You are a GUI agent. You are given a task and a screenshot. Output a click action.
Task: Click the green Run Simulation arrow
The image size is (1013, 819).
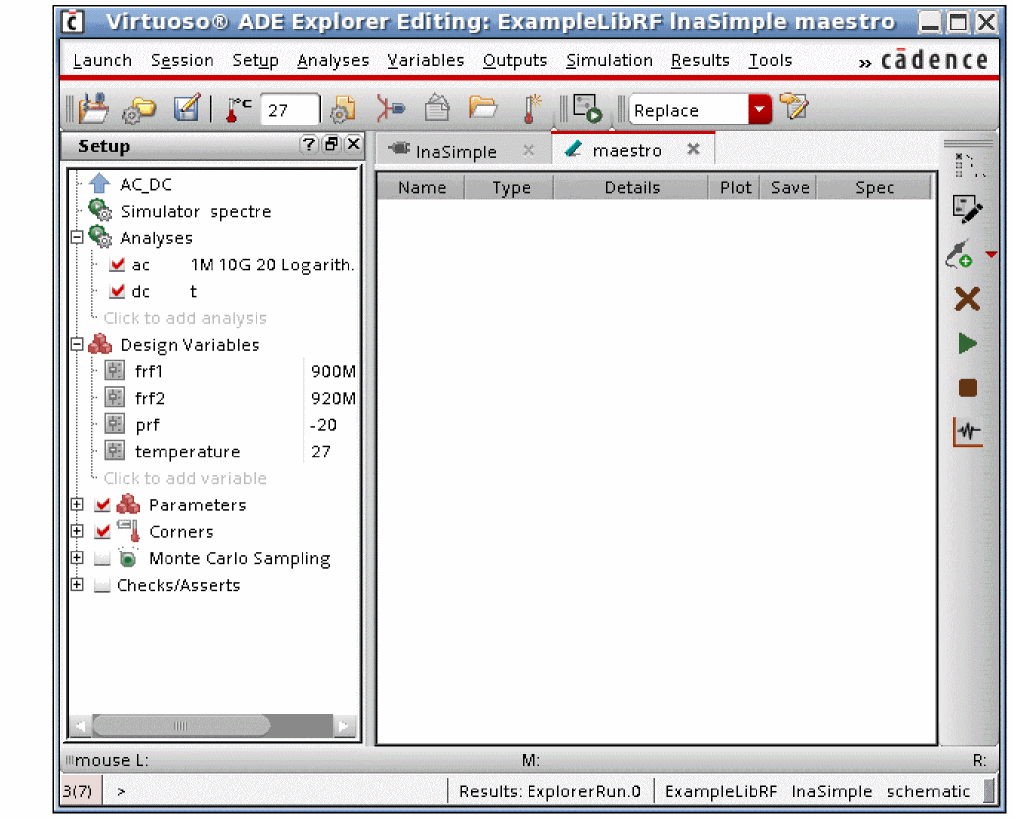click(967, 344)
